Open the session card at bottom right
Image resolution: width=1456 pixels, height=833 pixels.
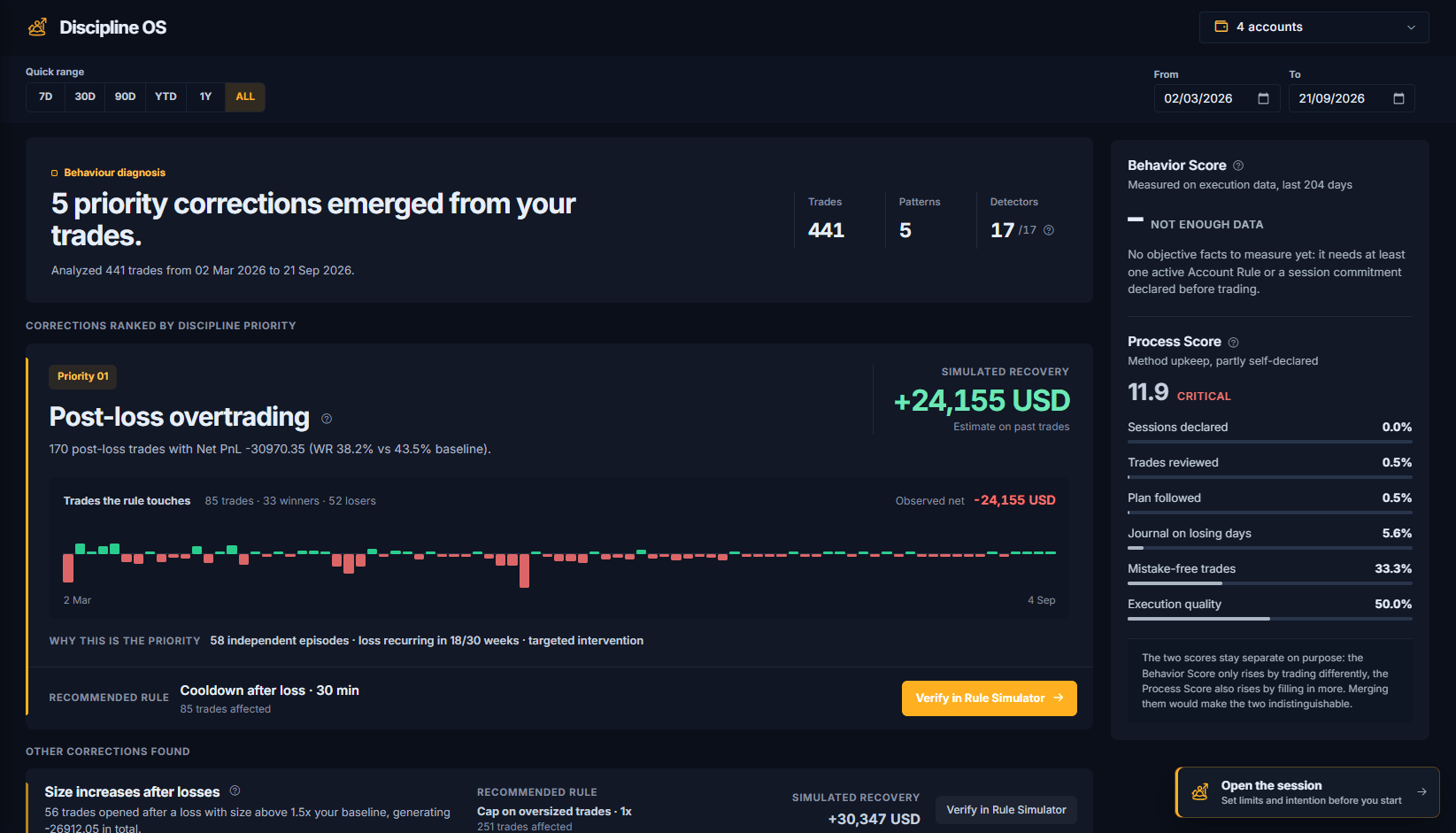1307,792
